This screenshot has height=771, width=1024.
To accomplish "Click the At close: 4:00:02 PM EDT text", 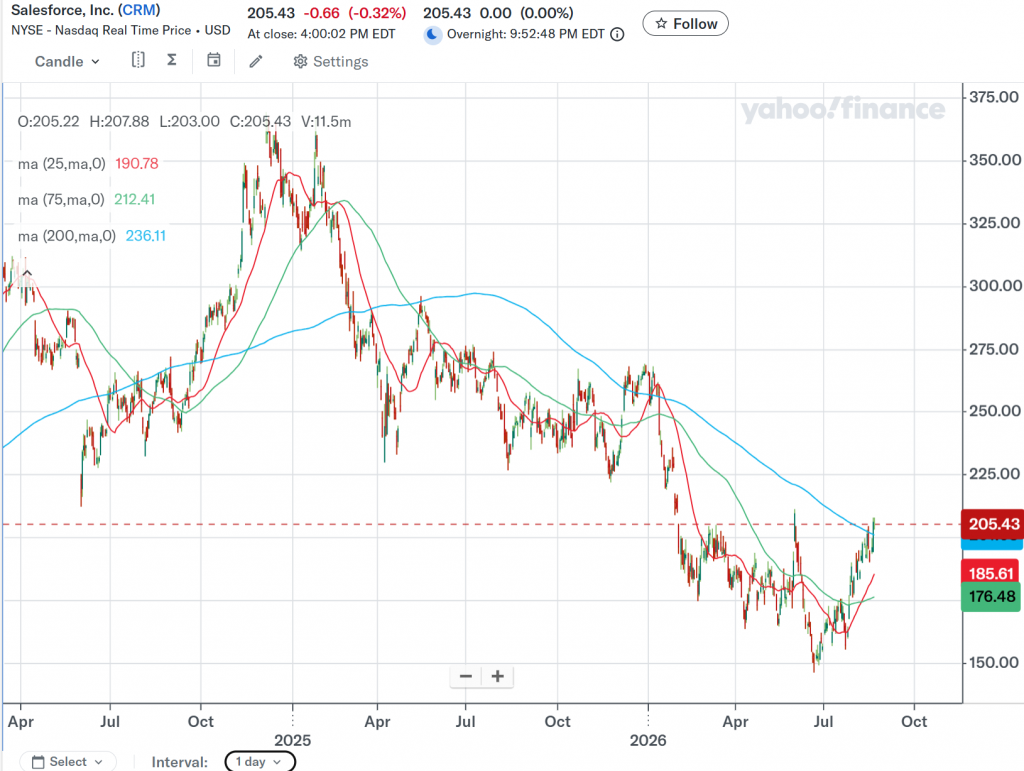I will [x=321, y=34].
